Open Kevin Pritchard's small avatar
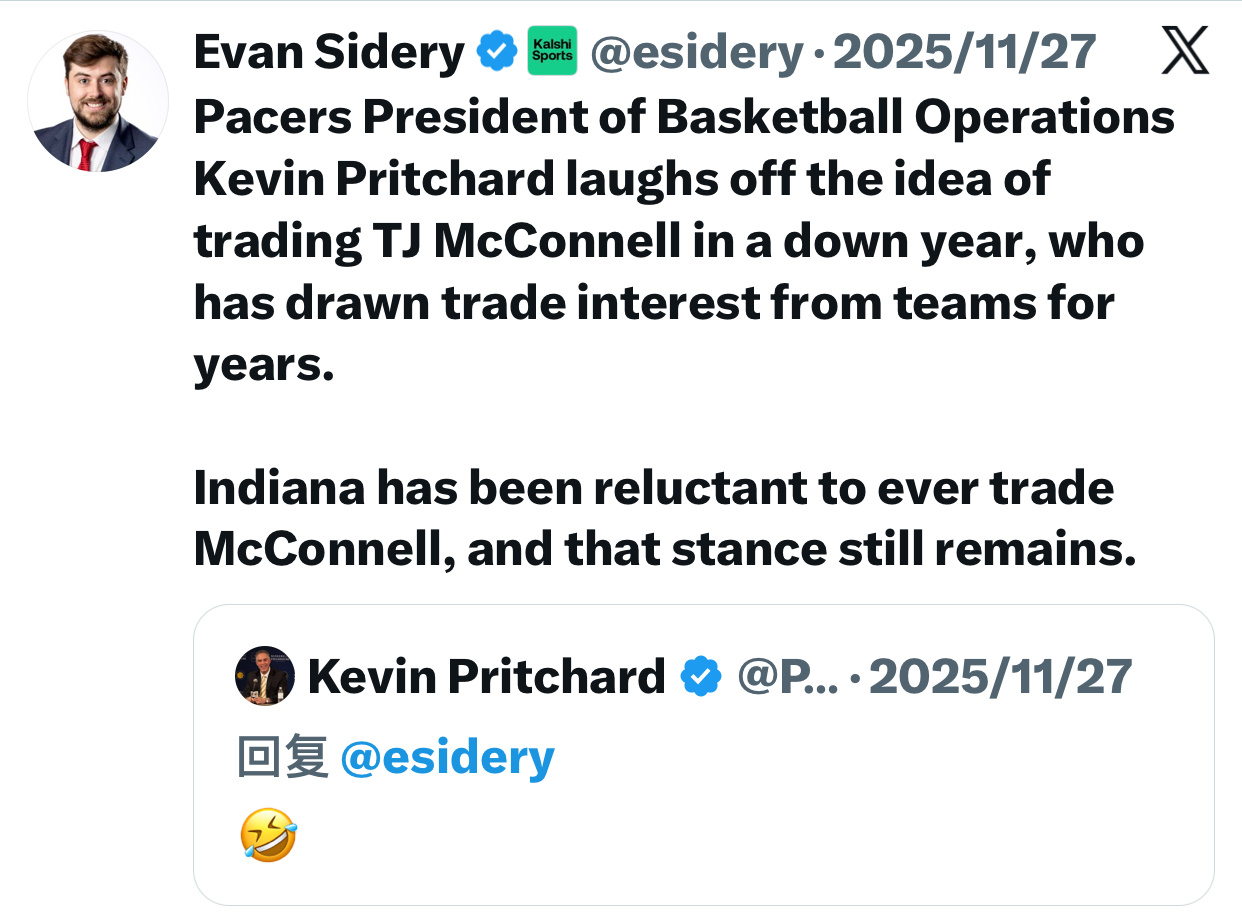The image size is (1242, 918). [x=265, y=677]
